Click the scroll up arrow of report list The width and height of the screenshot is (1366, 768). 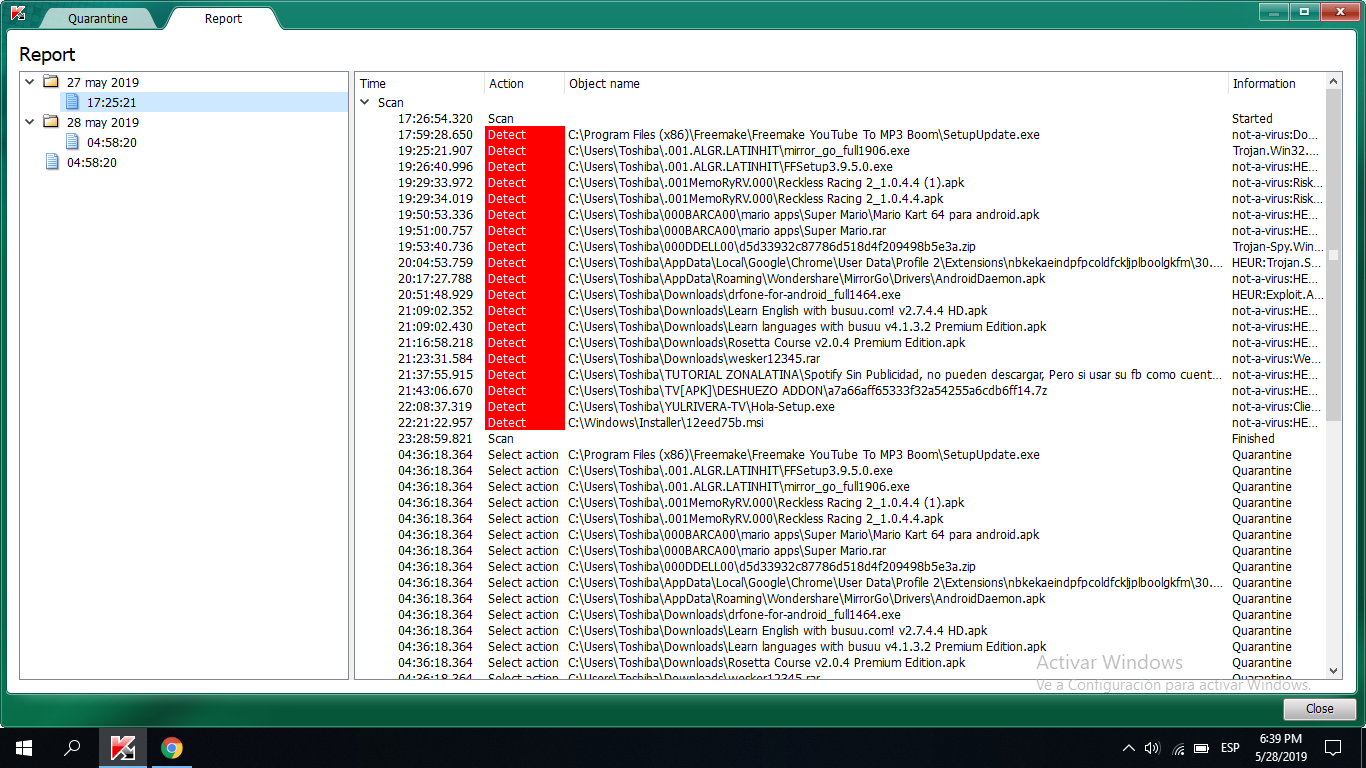(x=1334, y=81)
